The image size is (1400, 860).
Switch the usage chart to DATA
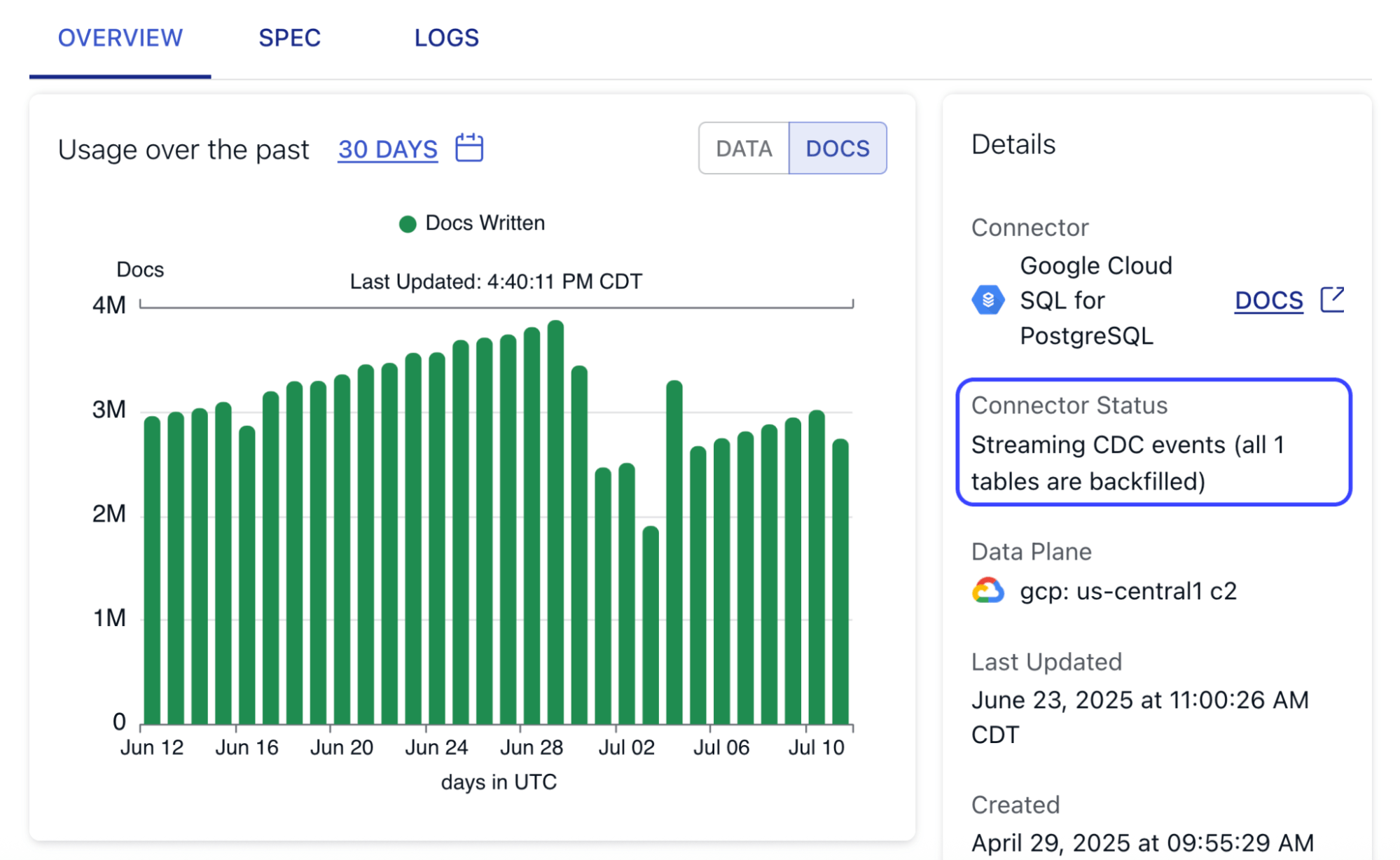(x=744, y=148)
